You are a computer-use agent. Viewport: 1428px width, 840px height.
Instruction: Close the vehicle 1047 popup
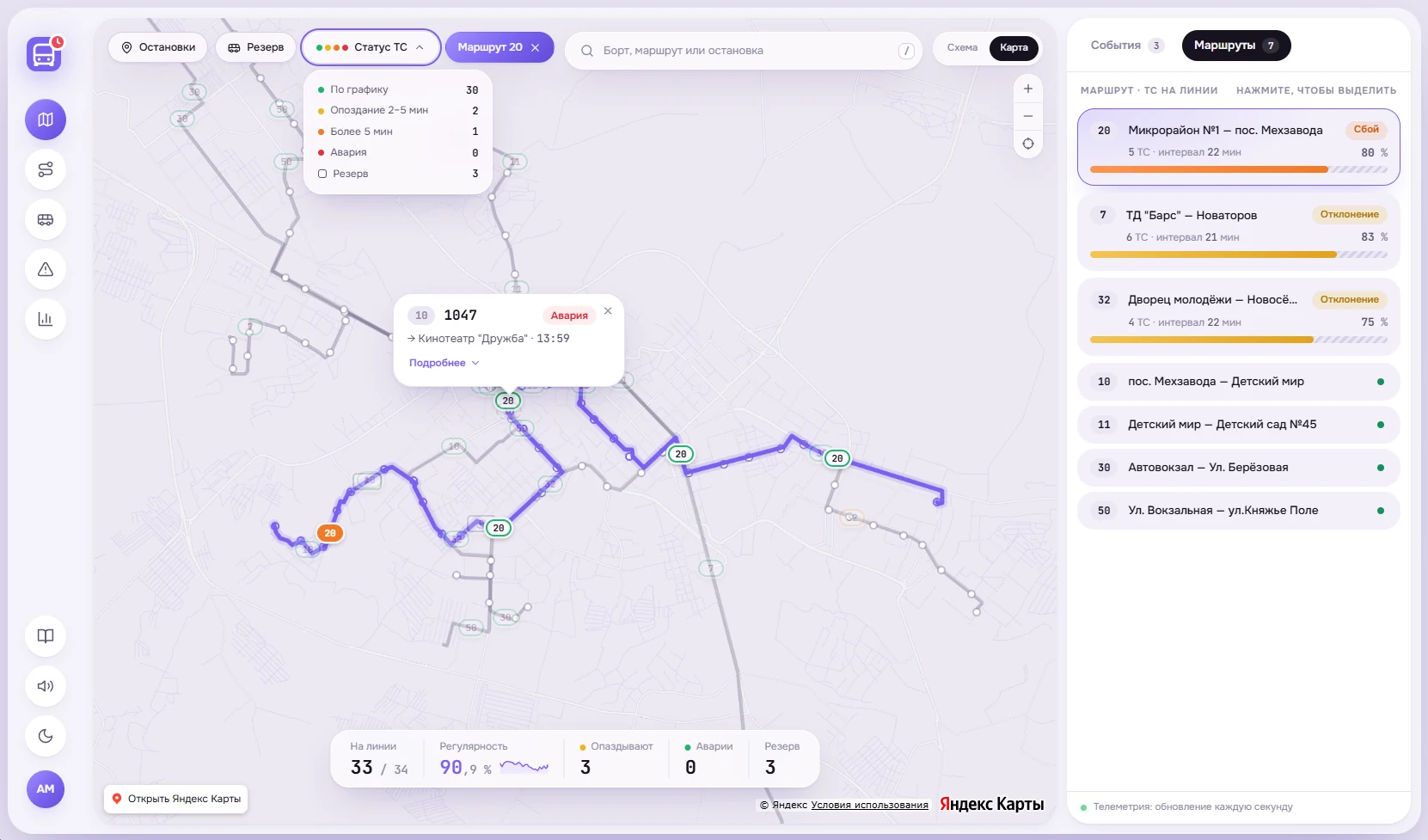tap(608, 311)
